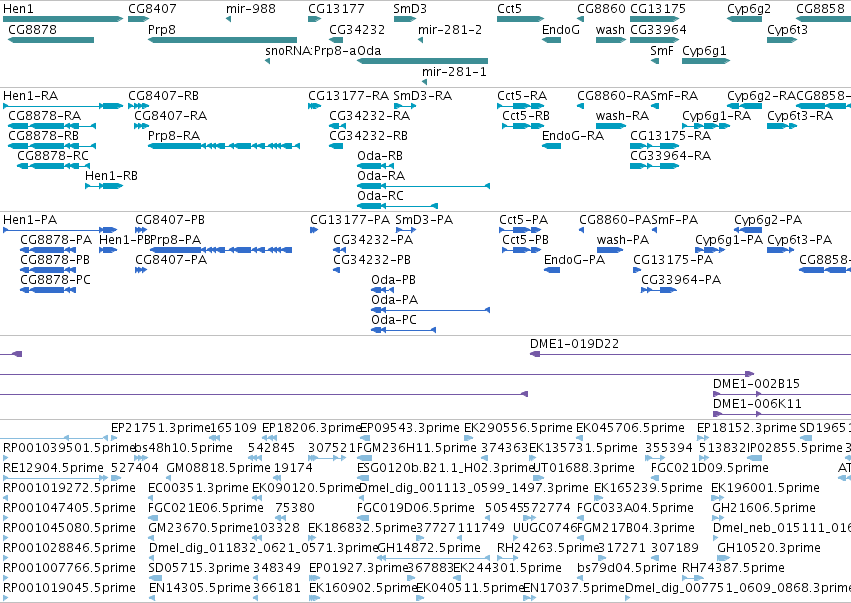Screen dimensions: 851x603
Task: Click the mir-988 gene label
Action: pyautogui.click(x=251, y=9)
